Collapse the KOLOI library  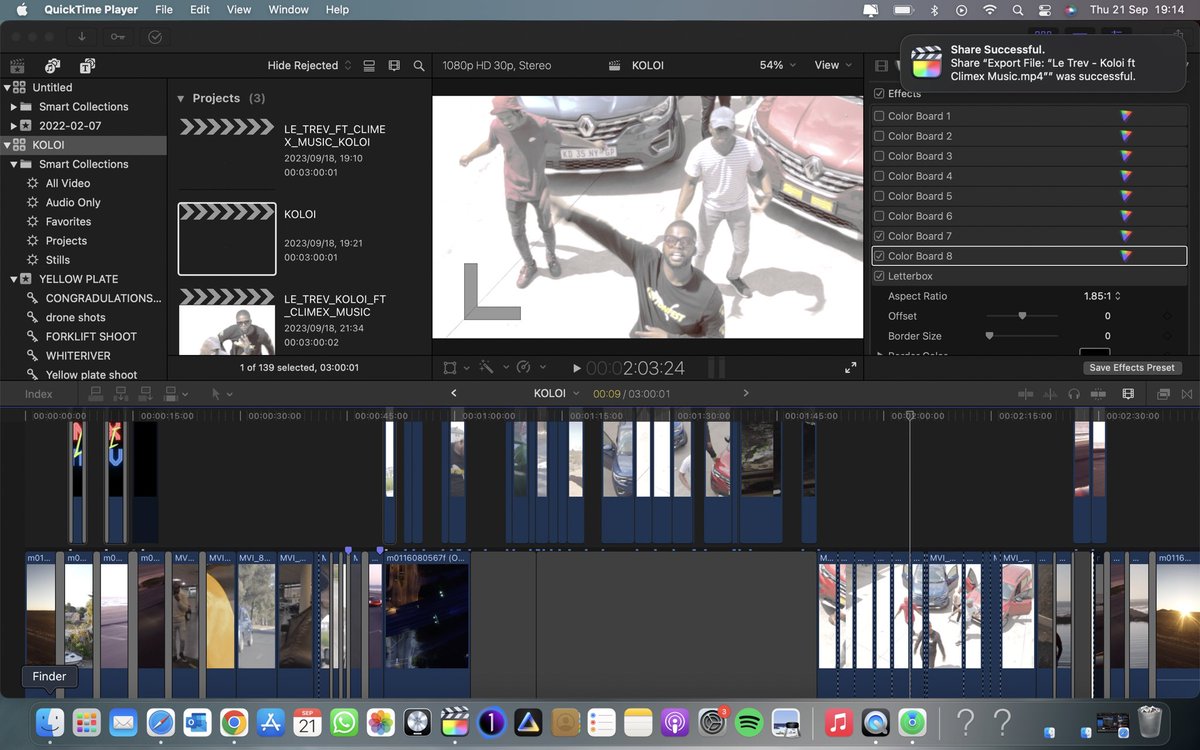pos(8,145)
